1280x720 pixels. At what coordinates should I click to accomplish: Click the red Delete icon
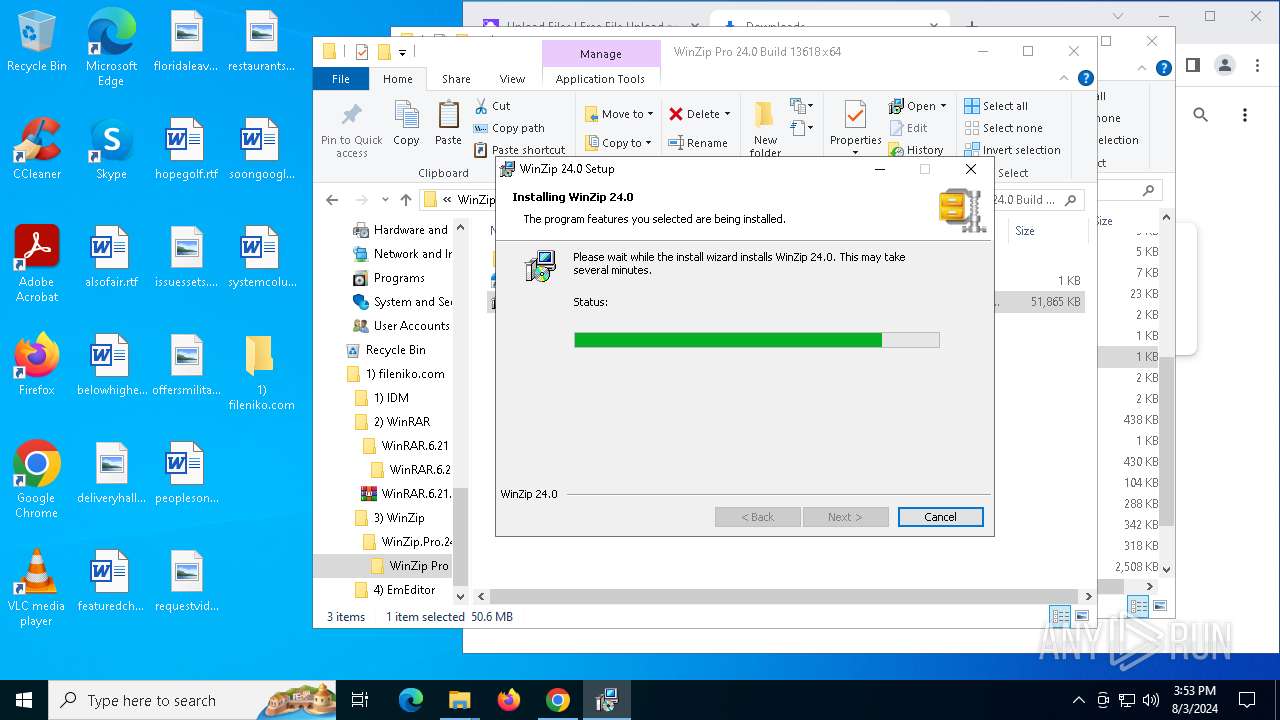[x=676, y=114]
